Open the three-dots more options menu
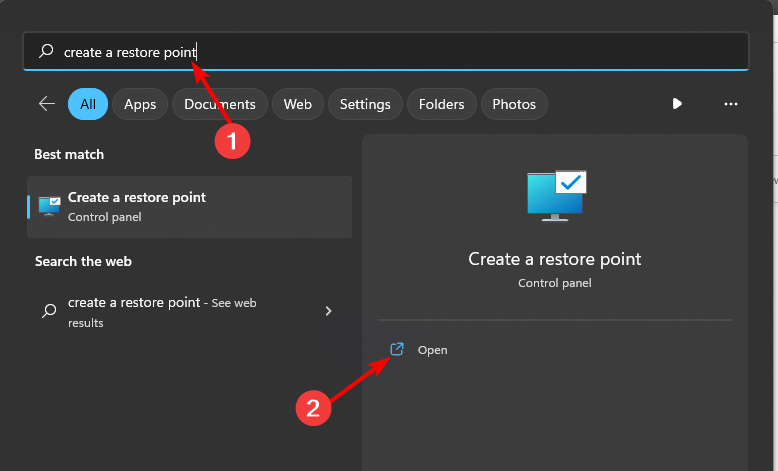Screen dimensions: 778x471 click(x=730, y=104)
